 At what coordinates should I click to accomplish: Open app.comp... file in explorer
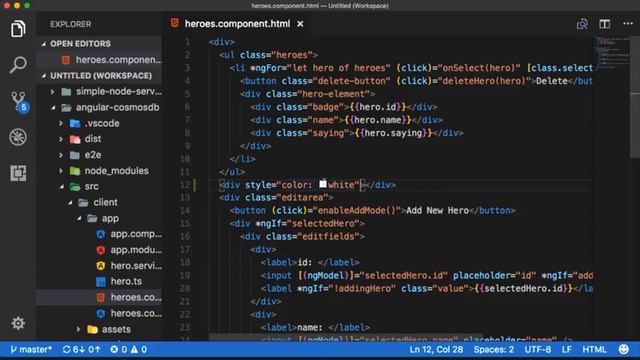coord(100,234)
